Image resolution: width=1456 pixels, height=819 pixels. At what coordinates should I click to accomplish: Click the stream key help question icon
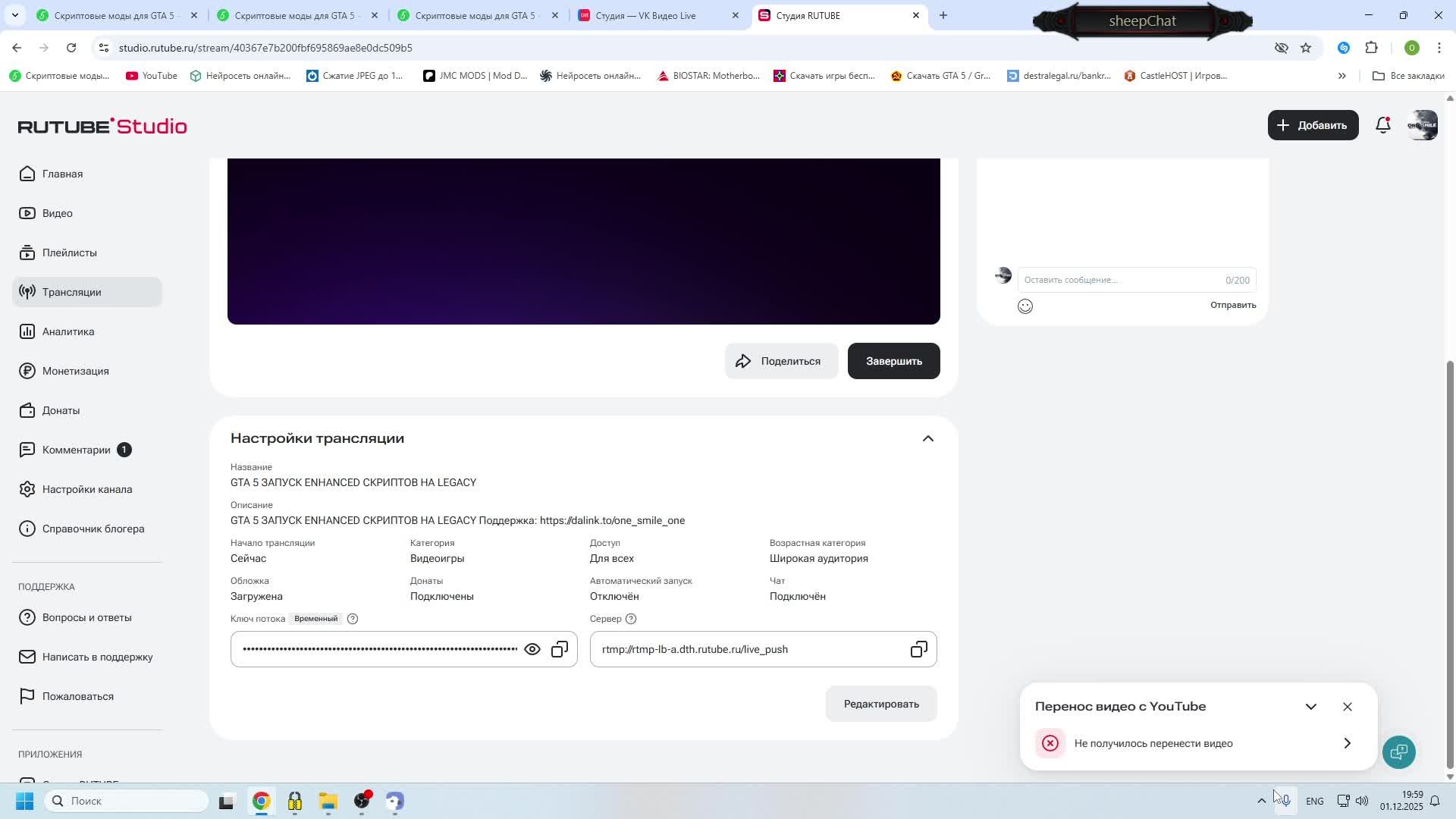(353, 619)
